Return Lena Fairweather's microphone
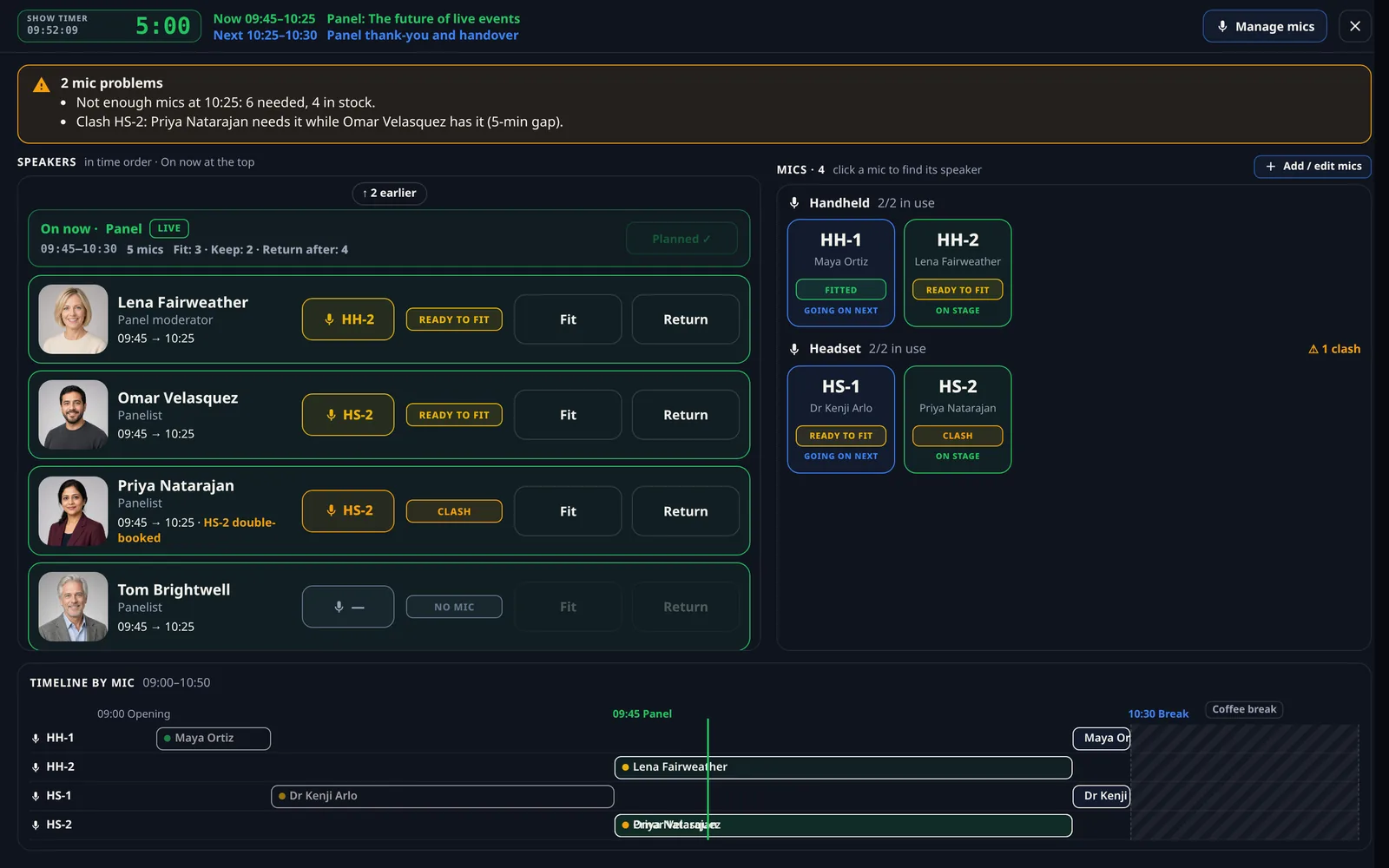Image resolution: width=1389 pixels, height=868 pixels. pyautogui.click(x=686, y=319)
